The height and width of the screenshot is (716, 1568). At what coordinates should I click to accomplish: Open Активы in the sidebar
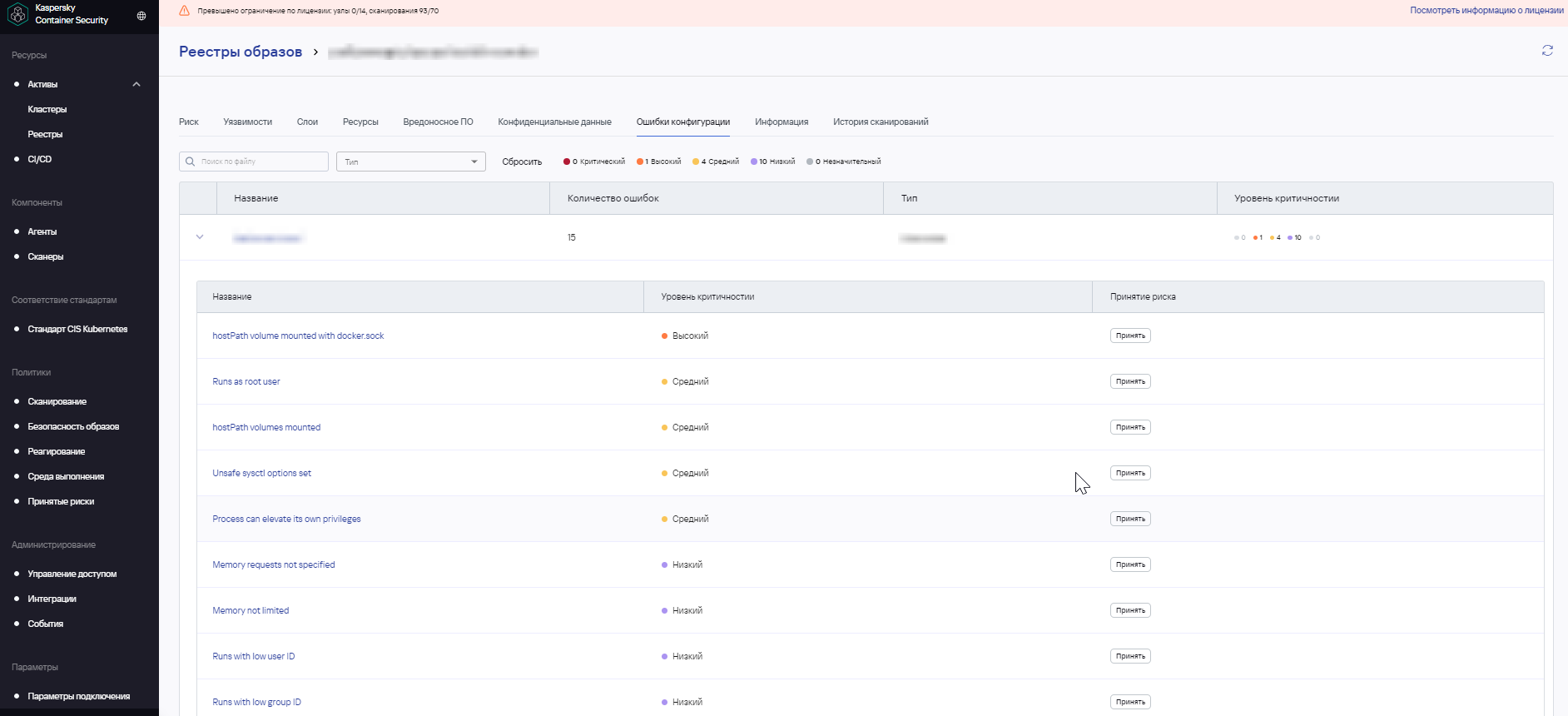coord(42,84)
